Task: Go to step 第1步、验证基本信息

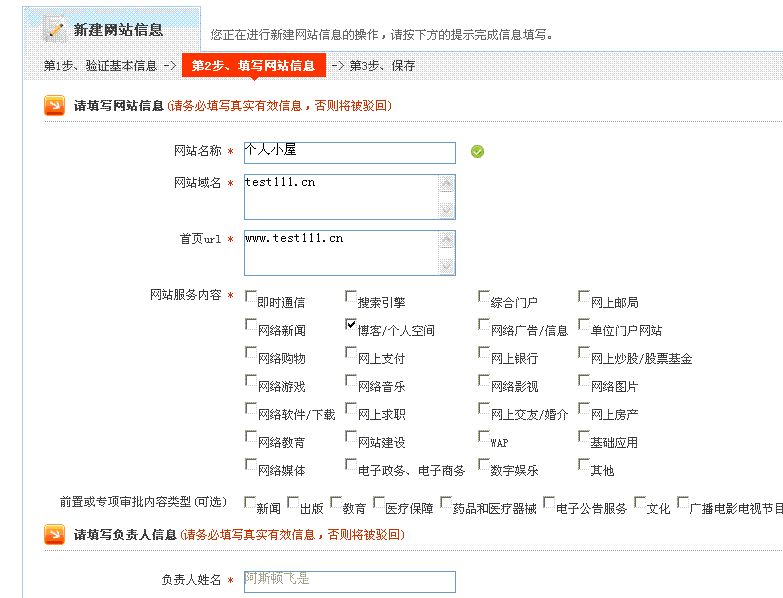Action: click(x=100, y=66)
